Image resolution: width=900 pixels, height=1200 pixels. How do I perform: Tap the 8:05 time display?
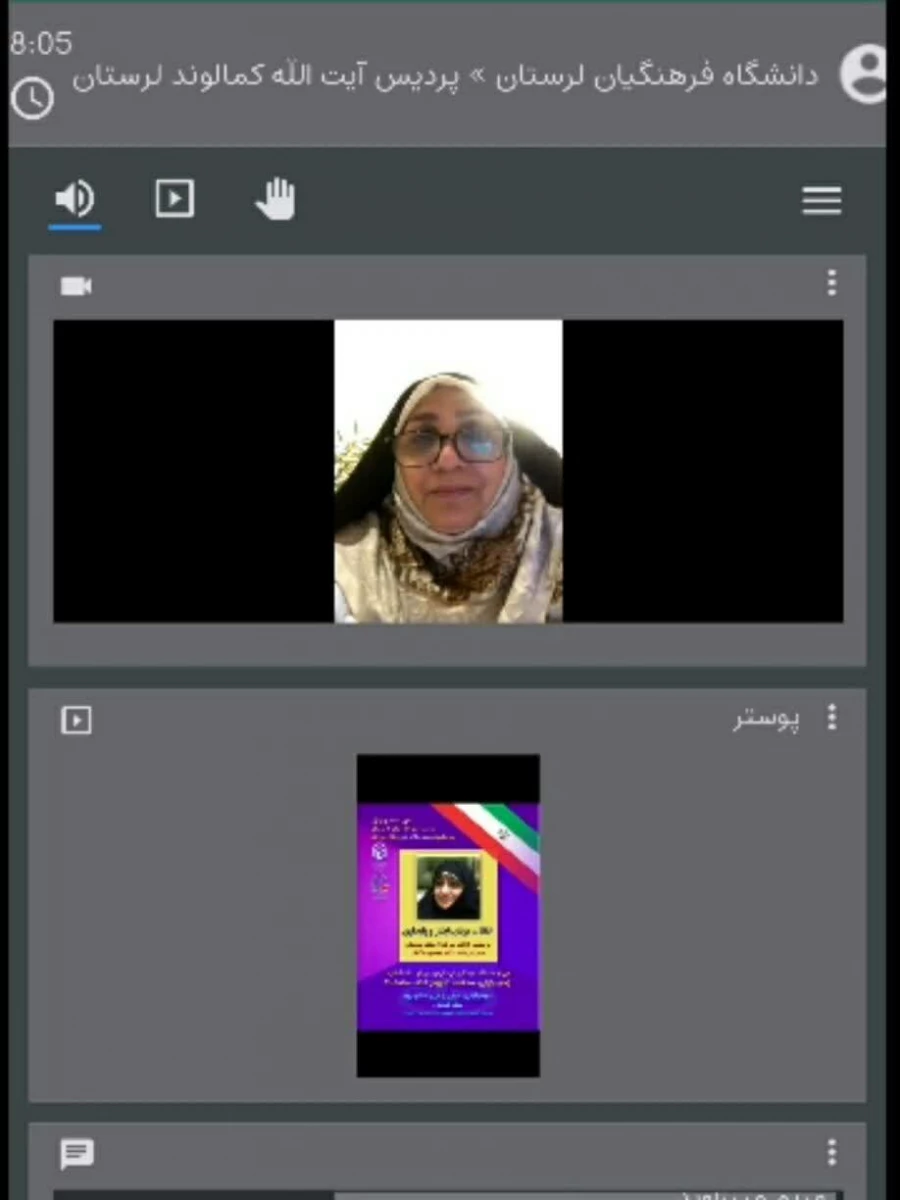coord(41,44)
